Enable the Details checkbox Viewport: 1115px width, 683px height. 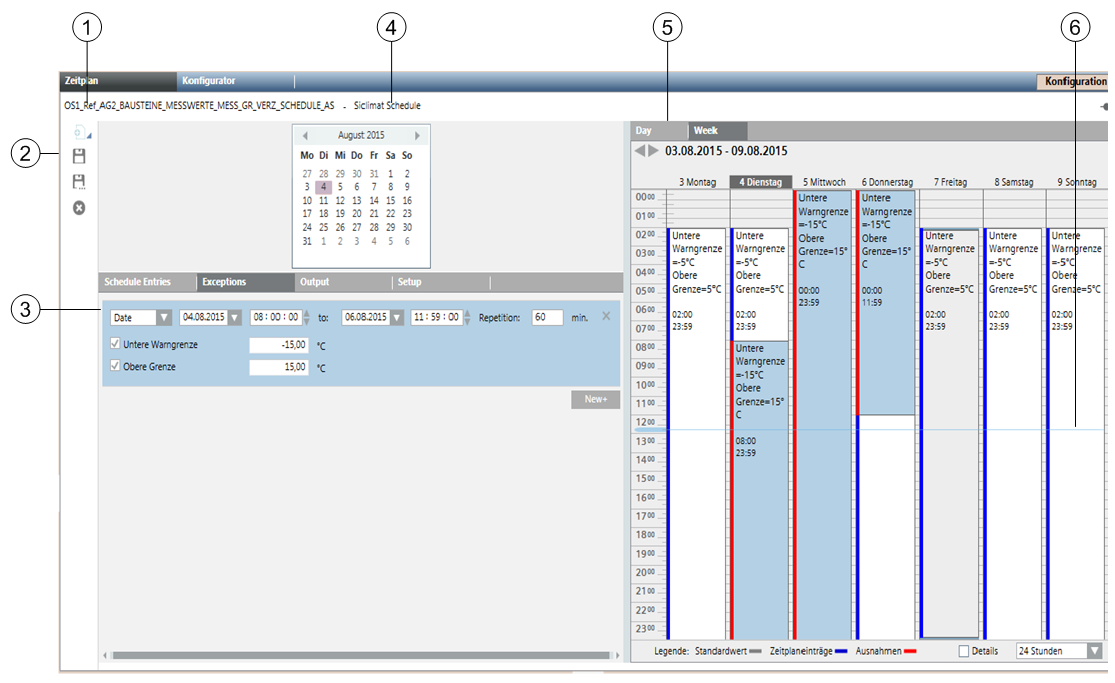coord(964,651)
